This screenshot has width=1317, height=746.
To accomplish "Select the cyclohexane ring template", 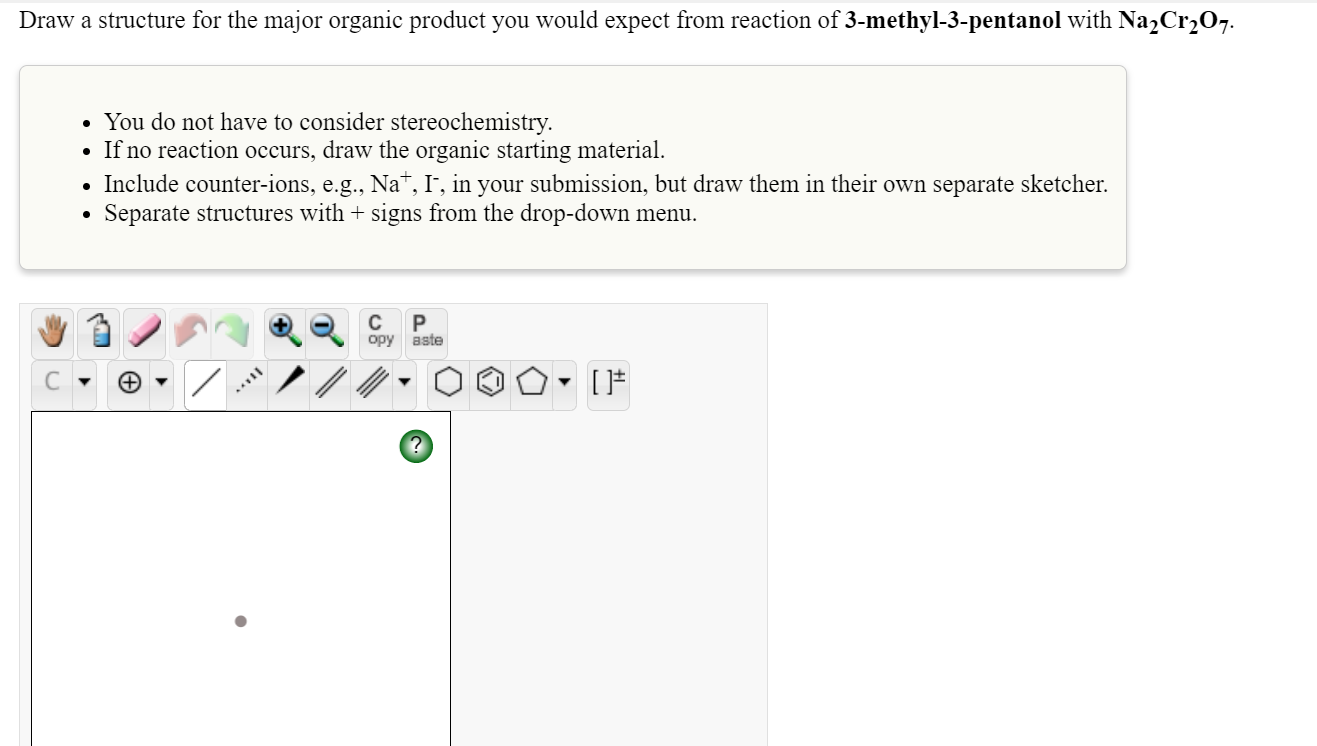I will (x=447, y=383).
